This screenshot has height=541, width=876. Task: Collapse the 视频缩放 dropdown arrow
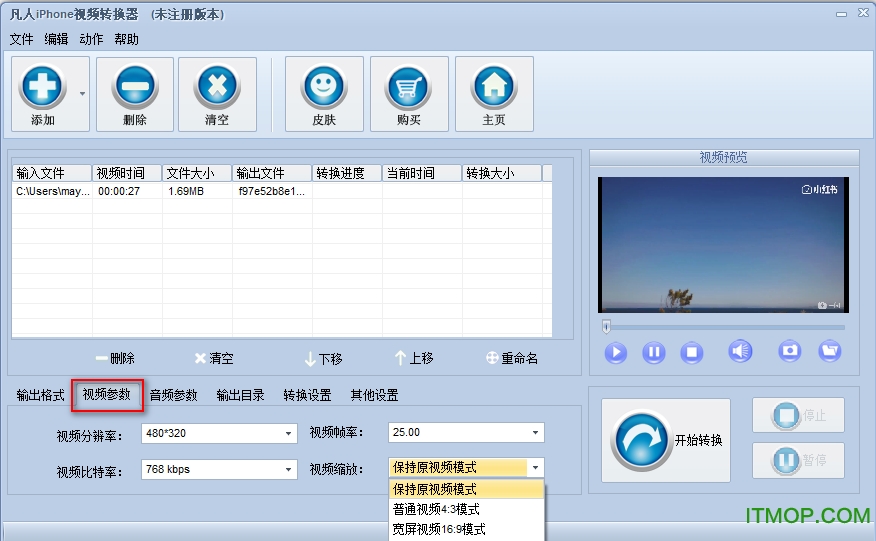click(x=535, y=467)
